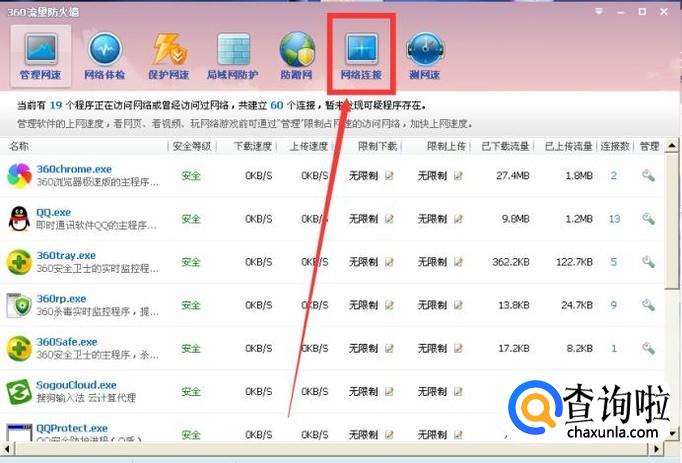Edit upload limit for 360tray.exe
Screen dimensions: 682x463
tap(458, 262)
